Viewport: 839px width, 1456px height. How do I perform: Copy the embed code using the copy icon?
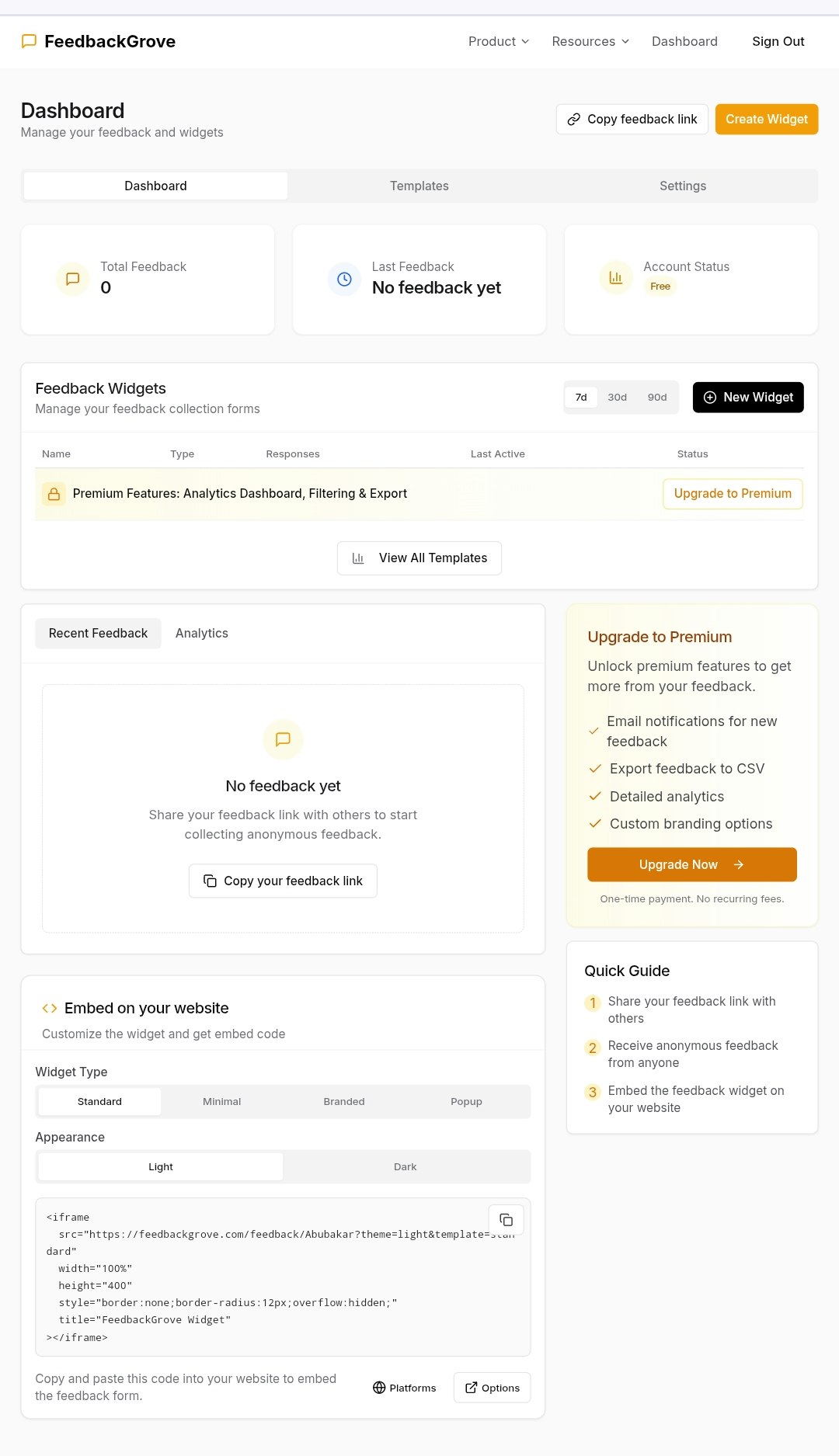pos(506,1219)
